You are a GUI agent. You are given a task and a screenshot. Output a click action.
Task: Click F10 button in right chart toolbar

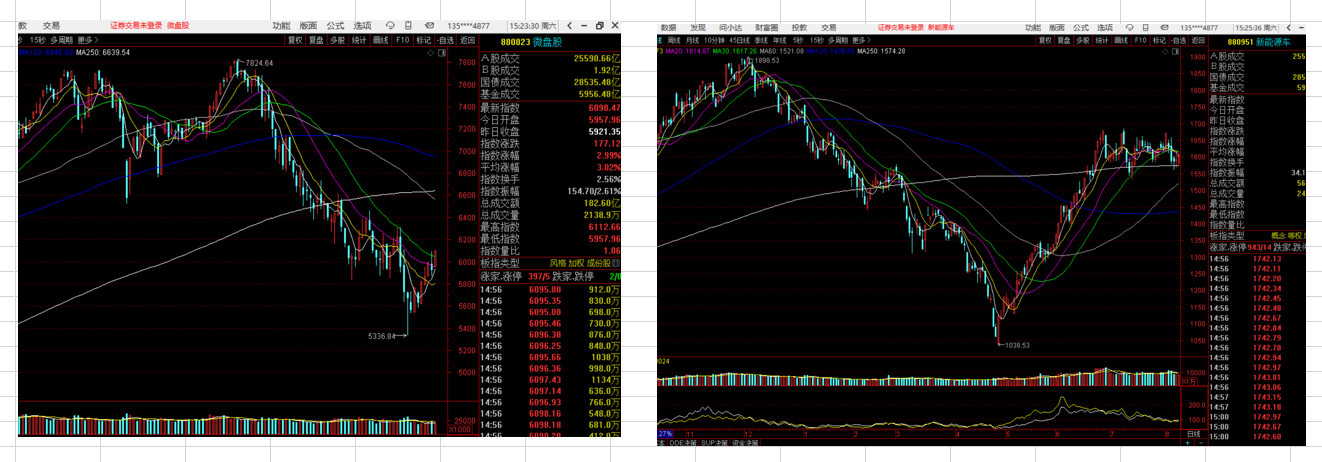1140,40
